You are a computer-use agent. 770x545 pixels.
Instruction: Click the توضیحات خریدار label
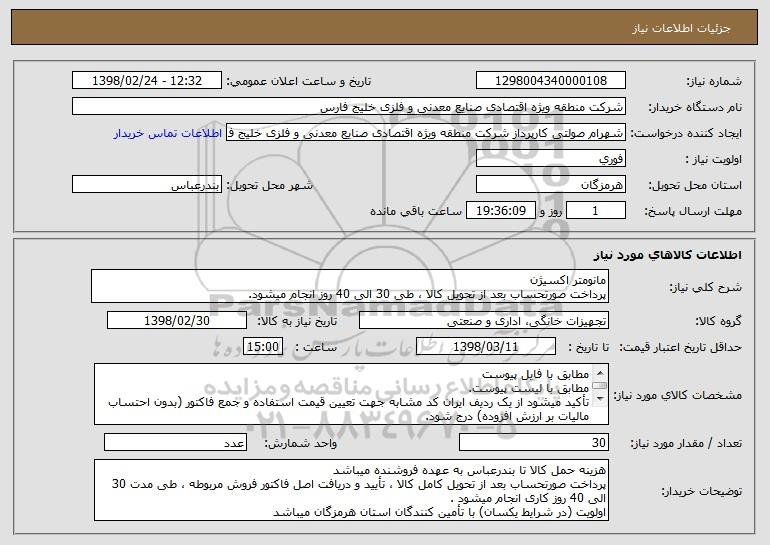tap(702, 491)
